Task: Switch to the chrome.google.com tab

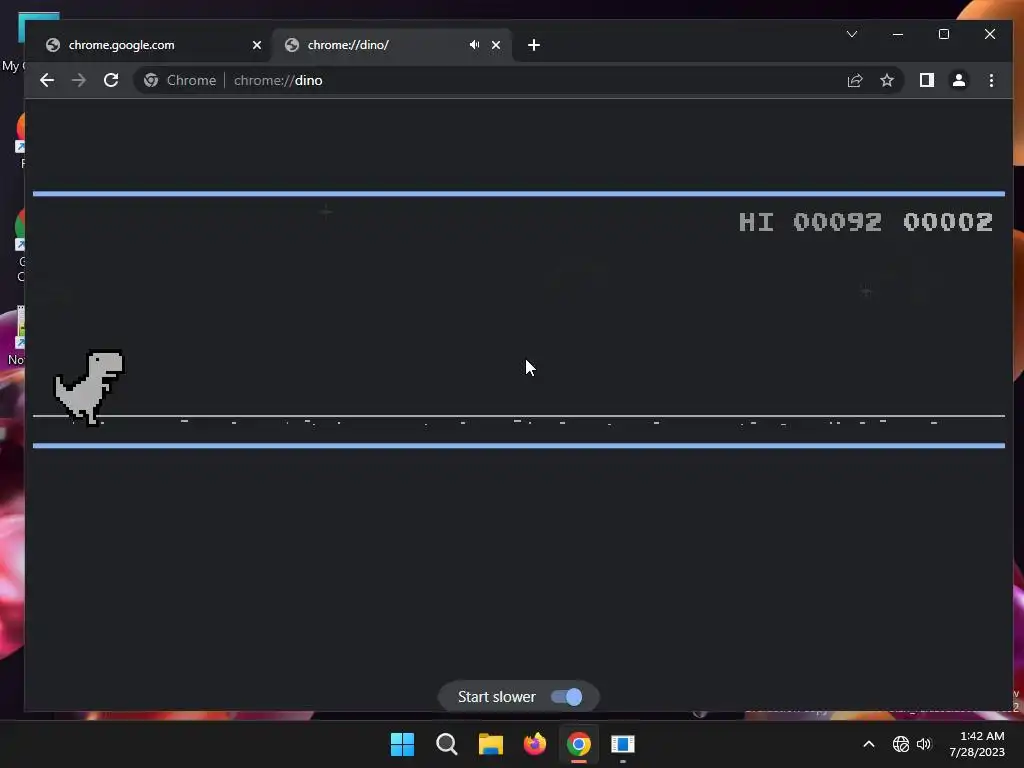Action: [150, 45]
